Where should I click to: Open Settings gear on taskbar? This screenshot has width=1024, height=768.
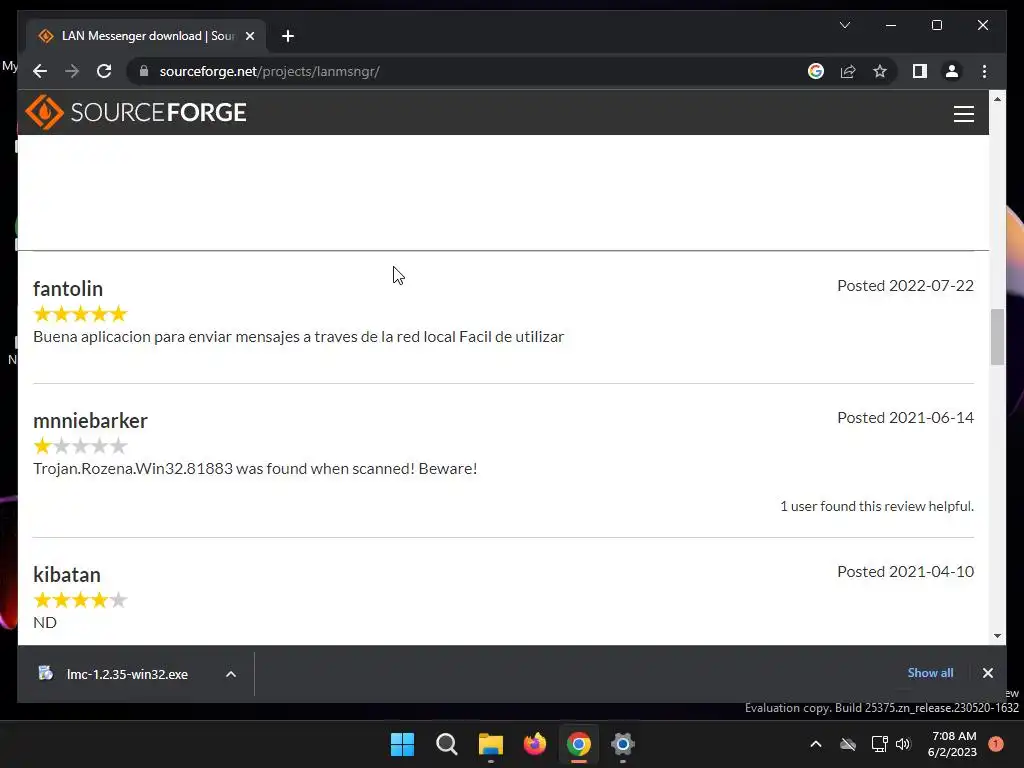pos(623,744)
